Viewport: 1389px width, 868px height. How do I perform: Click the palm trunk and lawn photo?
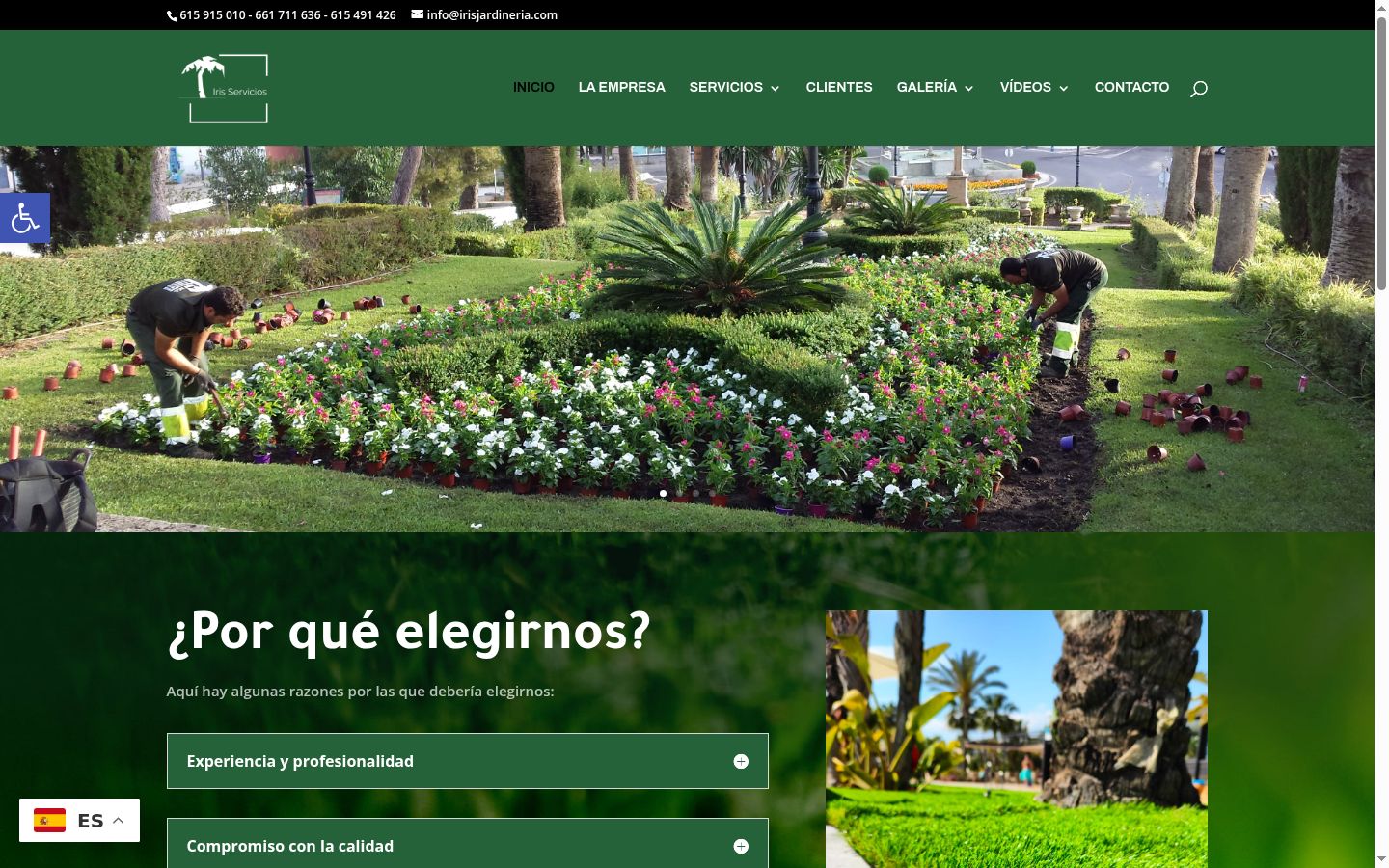point(1017,739)
